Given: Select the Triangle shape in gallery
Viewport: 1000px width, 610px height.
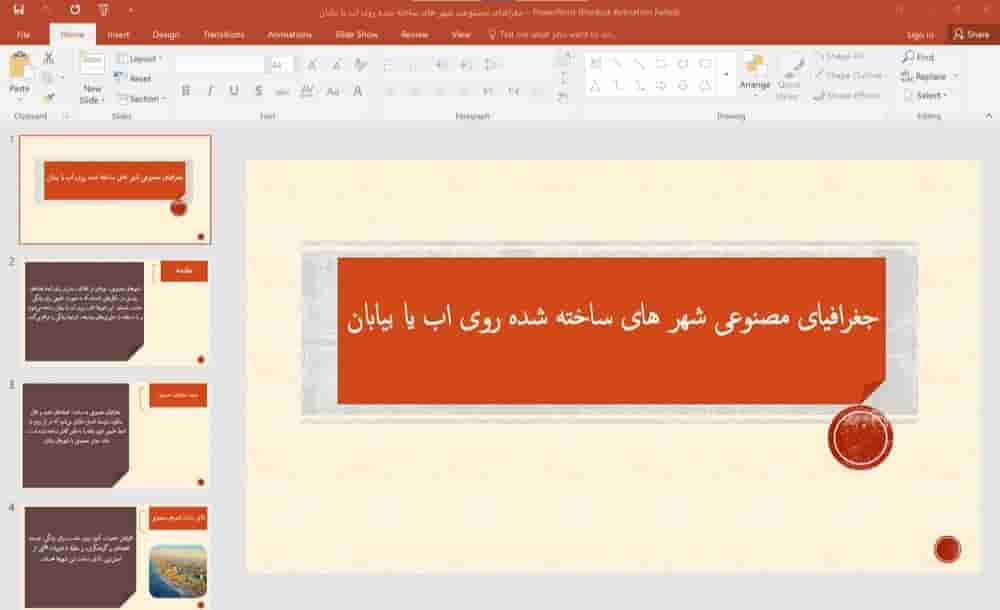Looking at the screenshot, I should (x=596, y=86).
